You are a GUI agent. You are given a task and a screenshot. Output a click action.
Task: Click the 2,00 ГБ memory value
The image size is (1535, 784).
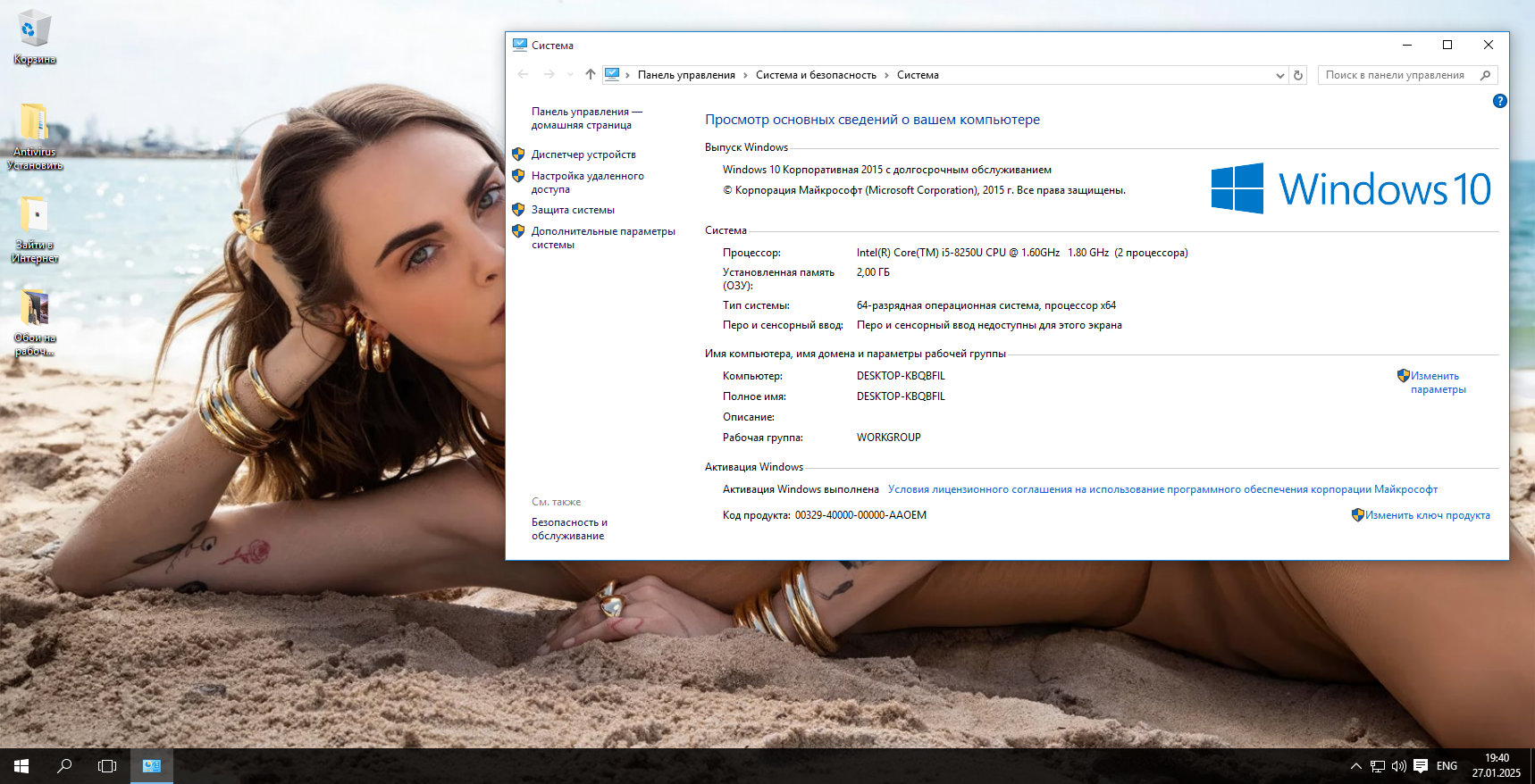[x=873, y=272]
